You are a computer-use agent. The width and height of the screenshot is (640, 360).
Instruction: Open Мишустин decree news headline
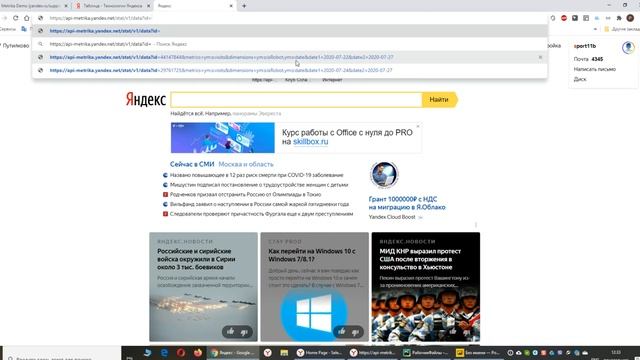coord(259,185)
